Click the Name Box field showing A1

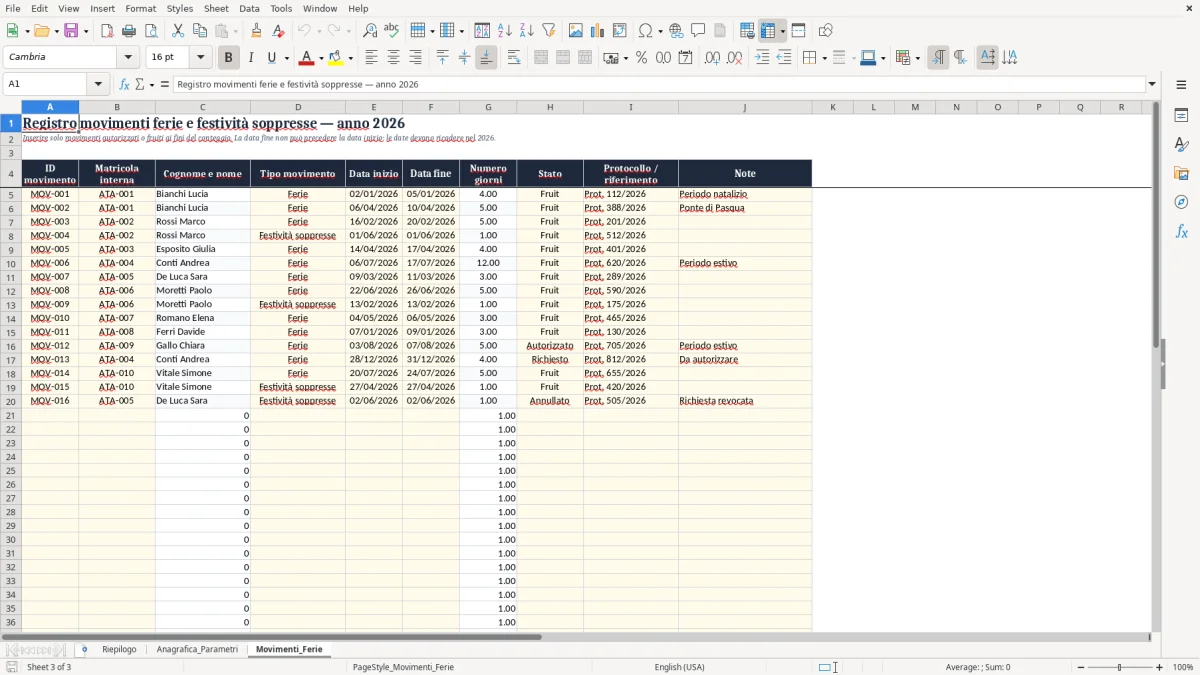[x=46, y=84]
